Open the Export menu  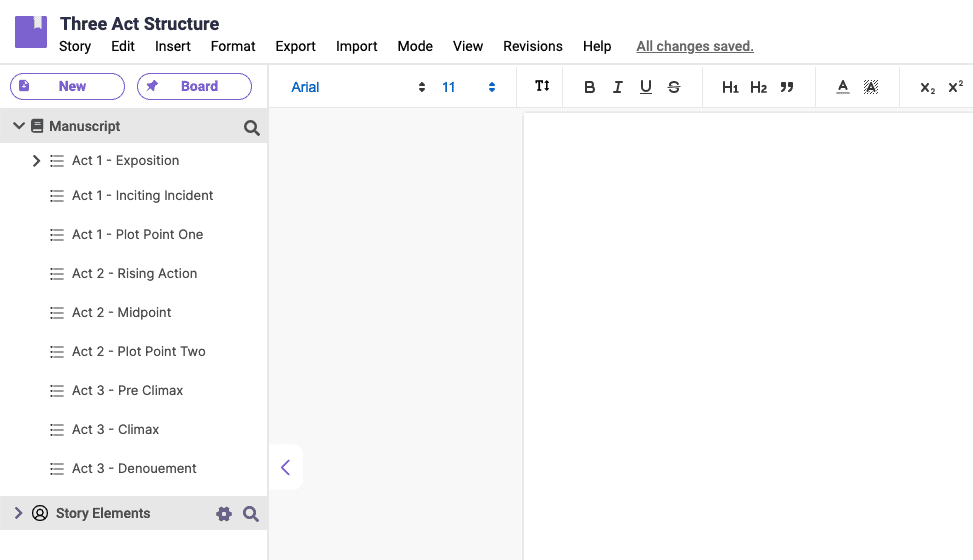point(295,47)
